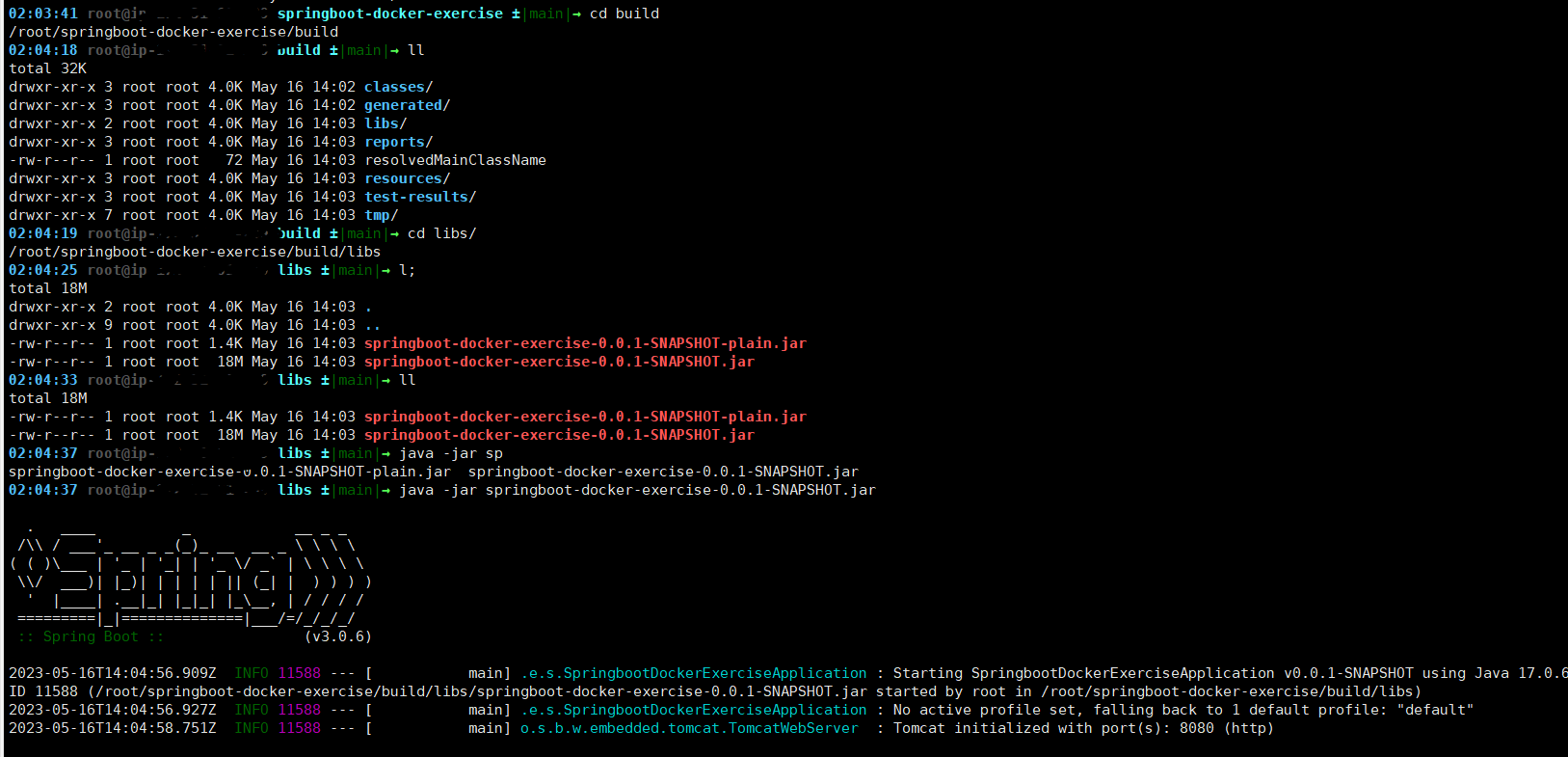The image size is (1568, 757).
Task: Select the '..' parent directory entry
Action: 372,325
